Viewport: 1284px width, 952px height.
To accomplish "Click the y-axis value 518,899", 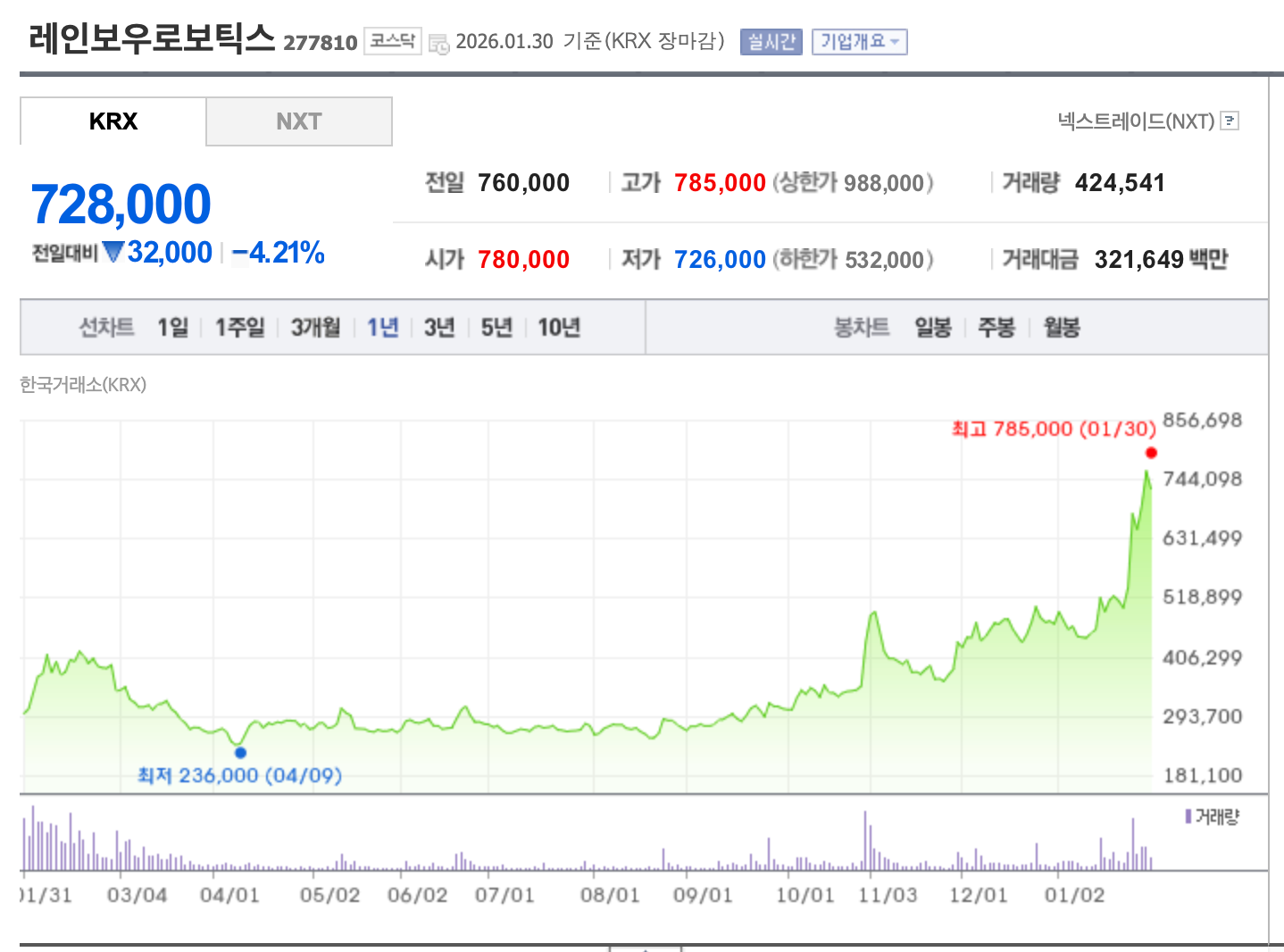I will click(1202, 597).
